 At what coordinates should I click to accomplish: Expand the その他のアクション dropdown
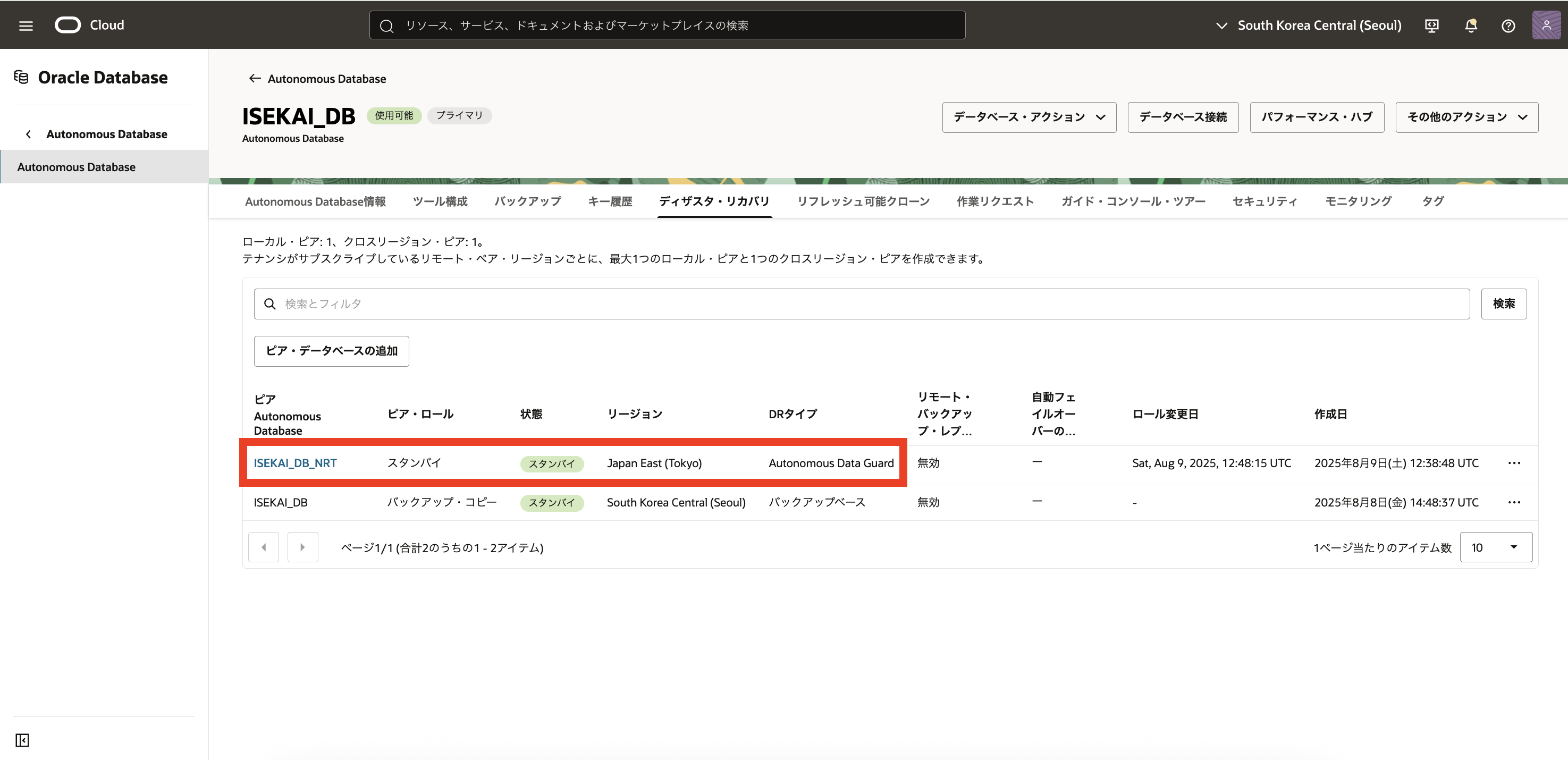pyautogui.click(x=1466, y=117)
